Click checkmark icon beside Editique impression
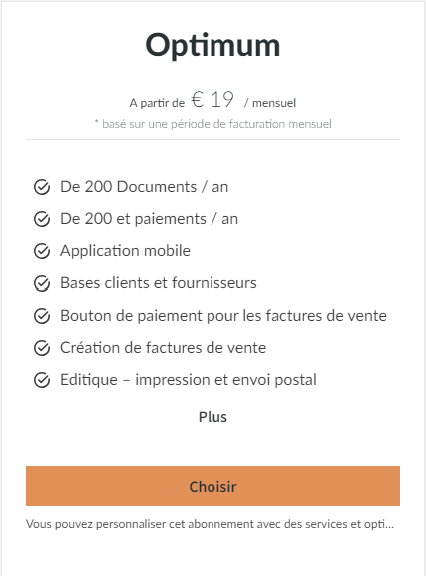The image size is (426, 576). tap(42, 380)
